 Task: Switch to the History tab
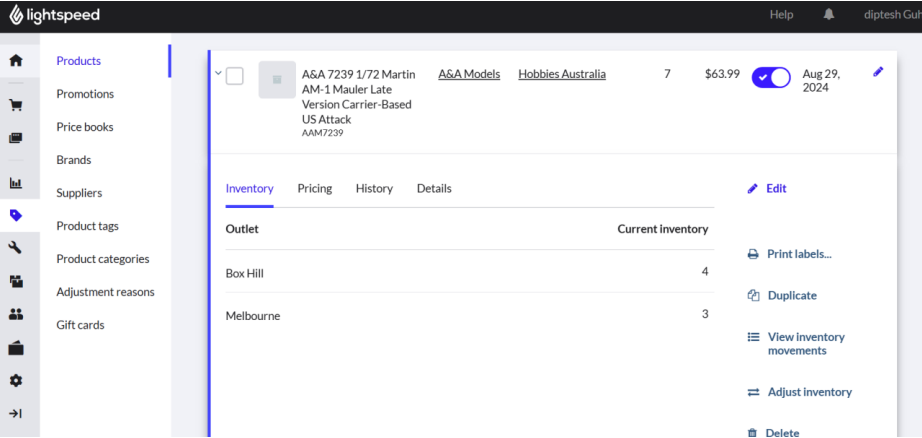tap(374, 189)
